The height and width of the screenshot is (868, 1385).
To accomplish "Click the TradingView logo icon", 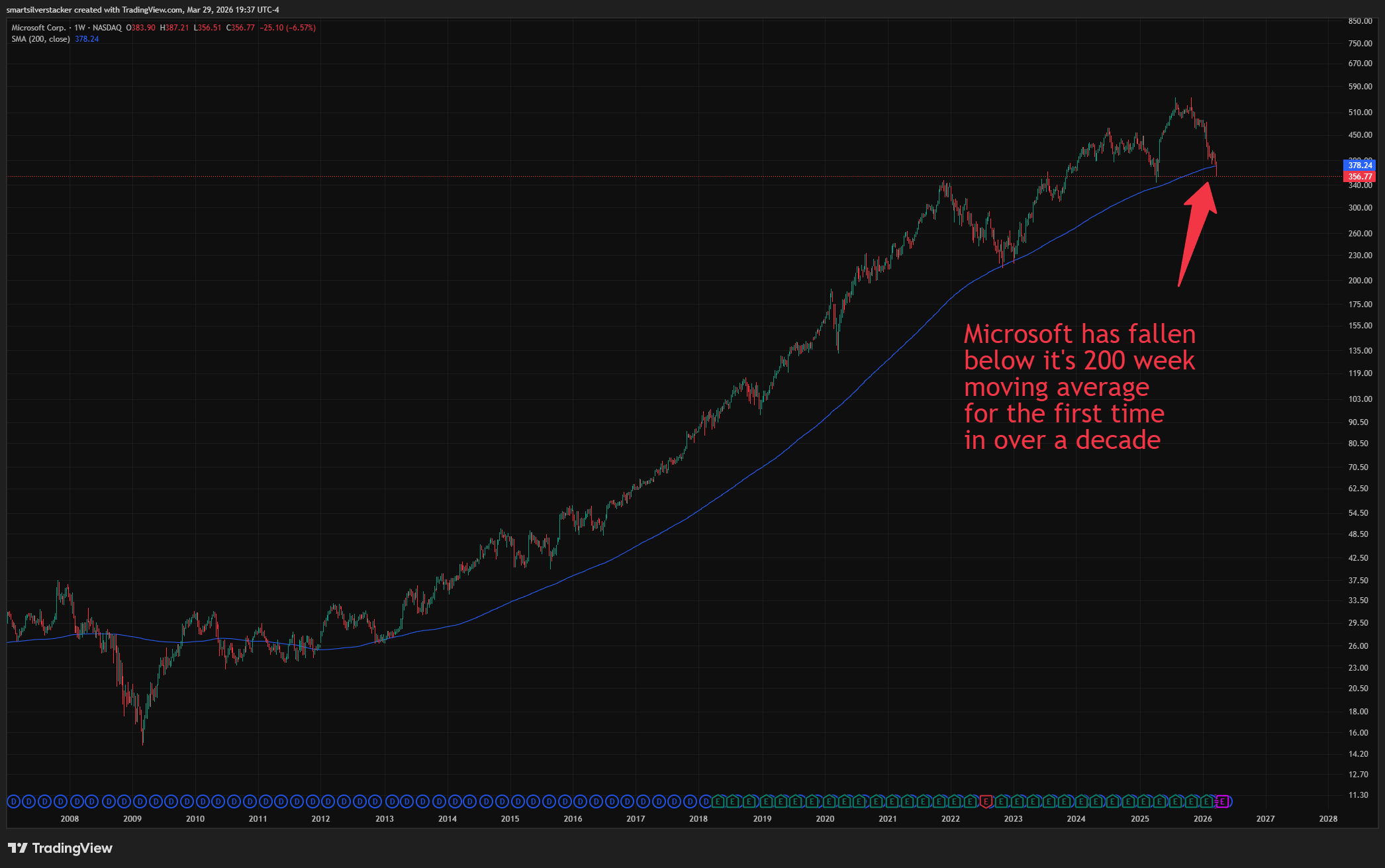I will pos(17,848).
